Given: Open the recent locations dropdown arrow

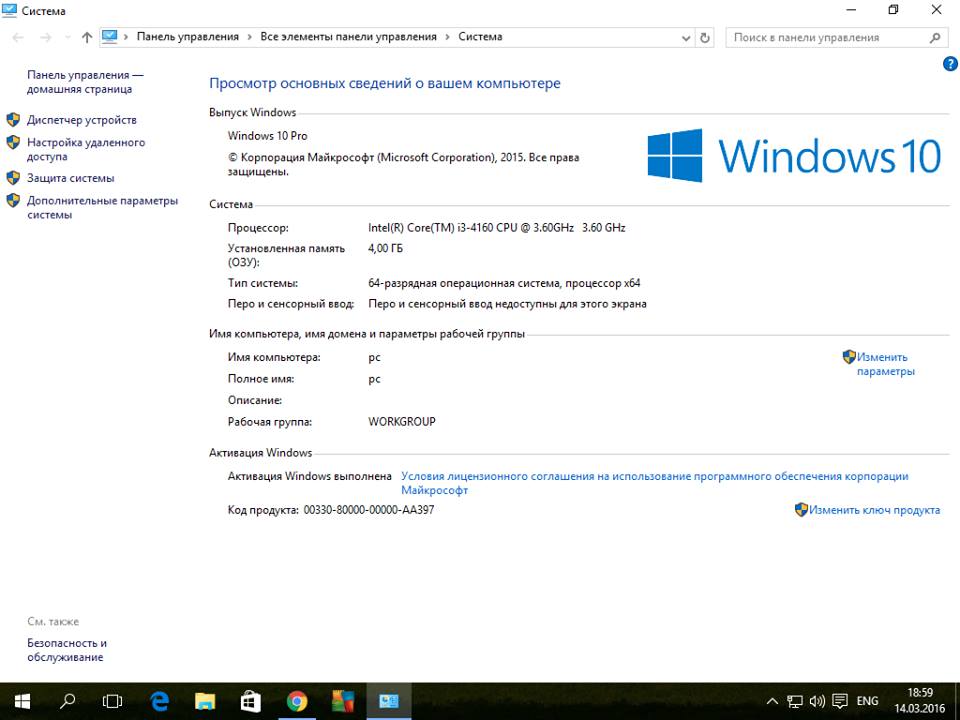Looking at the screenshot, I should coord(67,37).
